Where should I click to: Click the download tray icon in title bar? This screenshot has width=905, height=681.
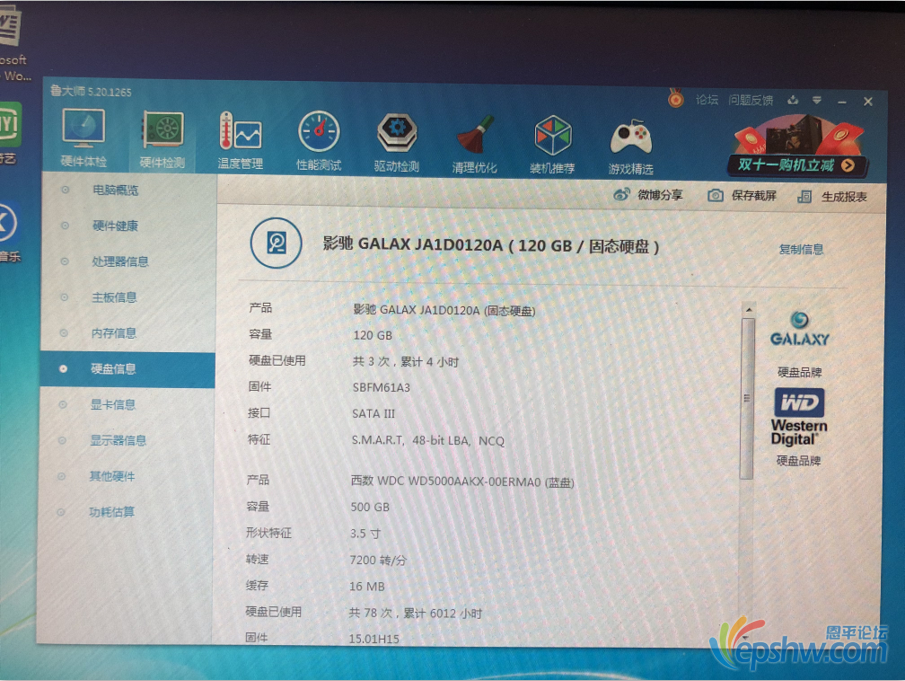[x=793, y=100]
